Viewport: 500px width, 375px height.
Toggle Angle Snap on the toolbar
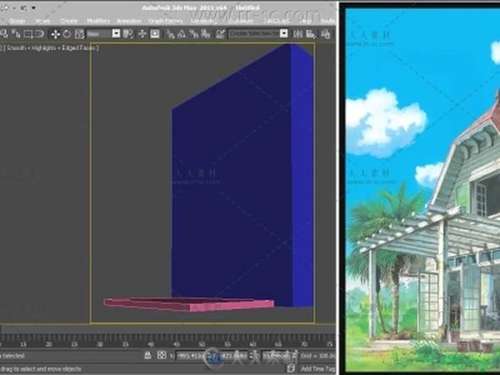click(x=182, y=34)
